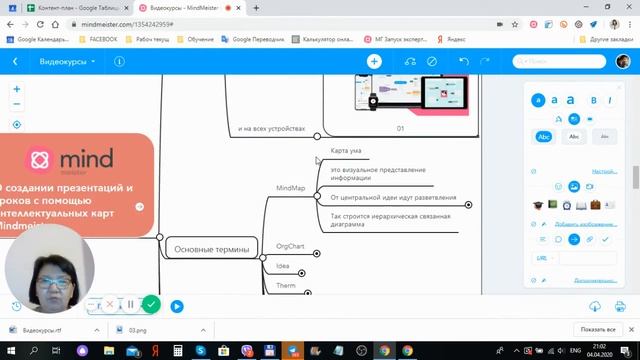Toggle italic text formatting
640x360 pixels.
pos(610,100)
